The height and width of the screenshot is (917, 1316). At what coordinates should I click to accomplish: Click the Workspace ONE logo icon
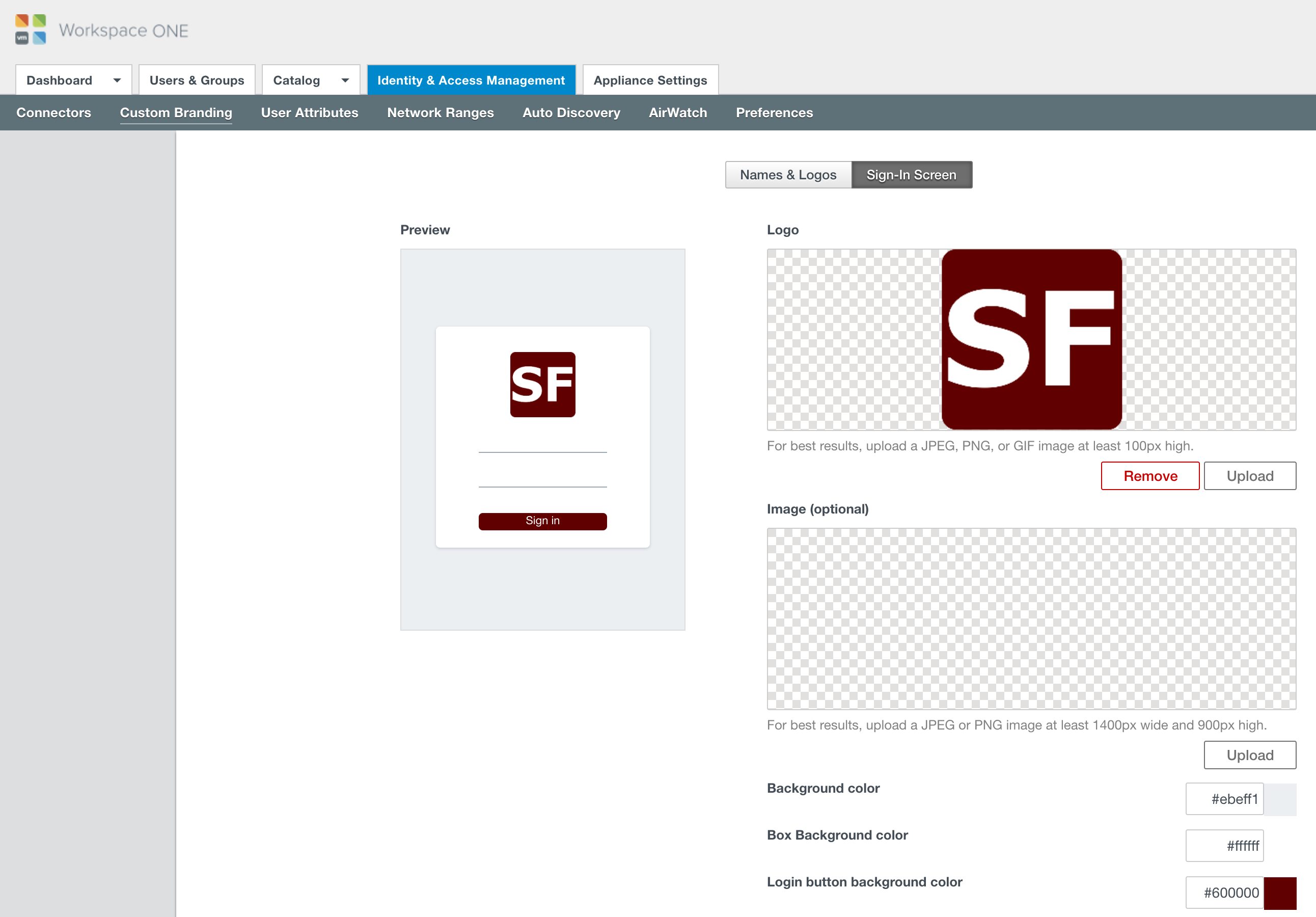coord(31,30)
